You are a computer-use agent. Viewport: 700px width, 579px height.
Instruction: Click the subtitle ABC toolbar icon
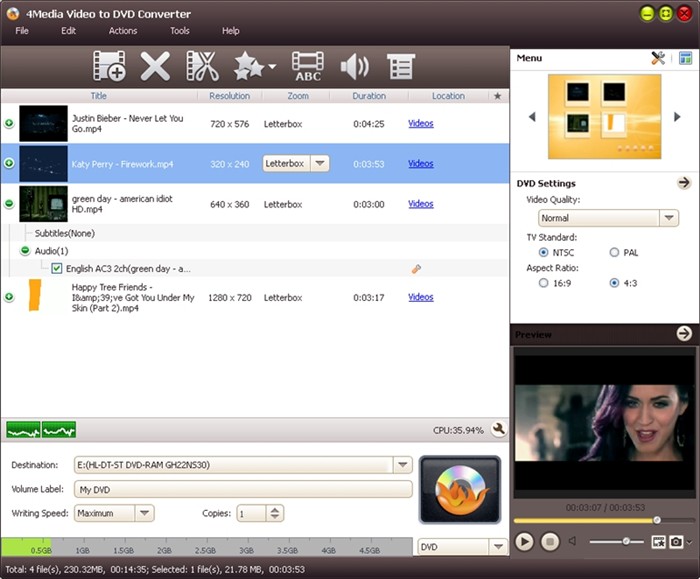coord(308,66)
